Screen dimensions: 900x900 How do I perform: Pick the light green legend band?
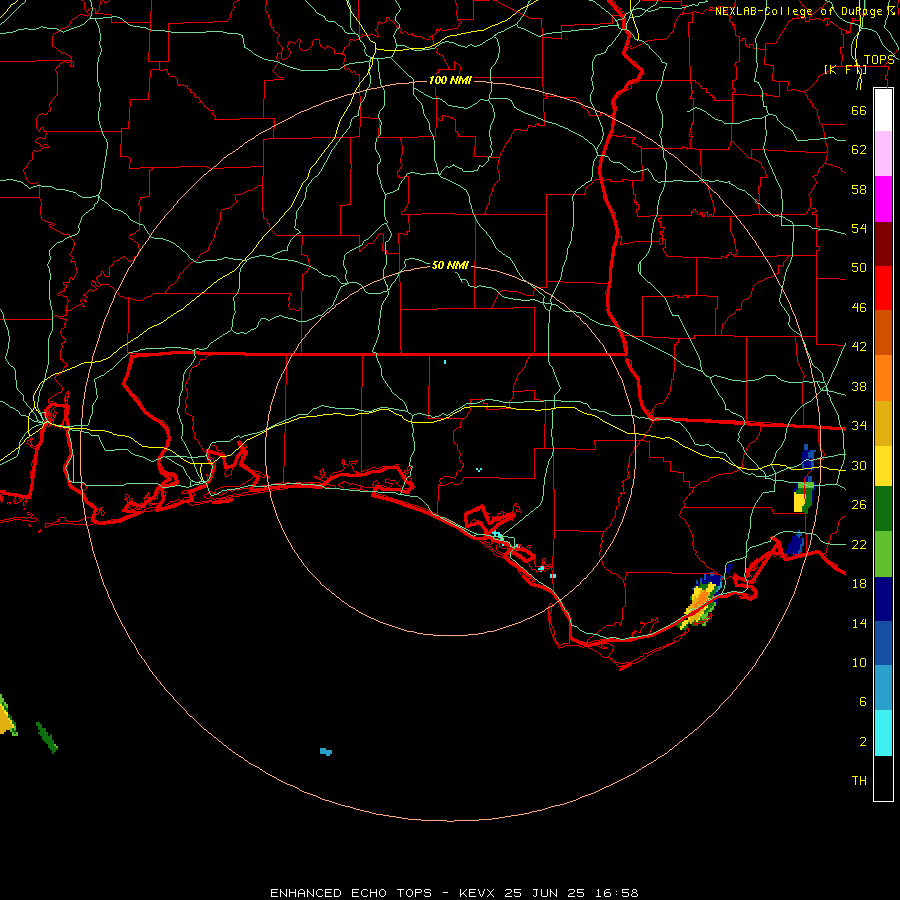tap(883, 554)
